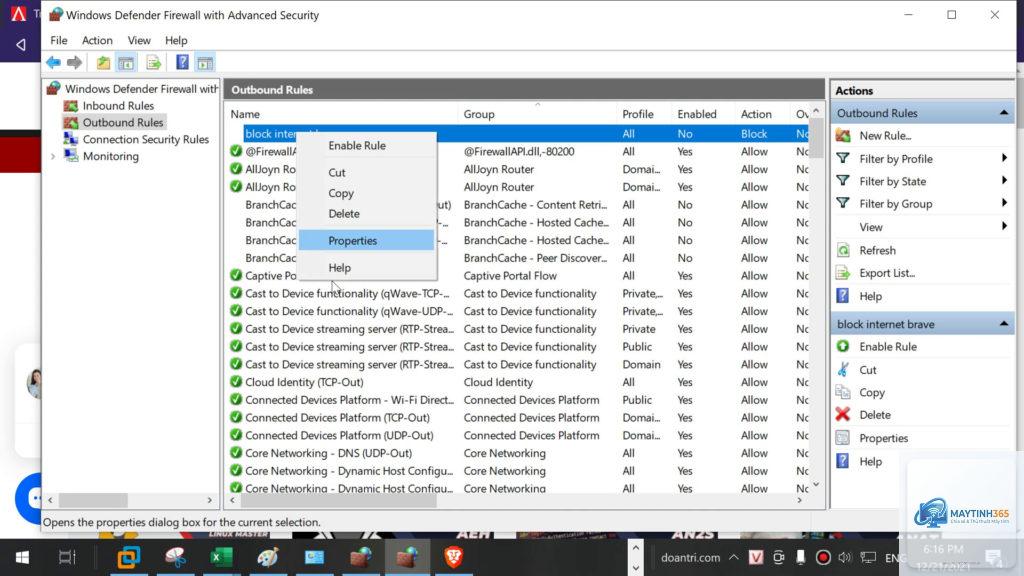Image resolution: width=1024 pixels, height=576 pixels.
Task: Click Export List icon in Actions pane
Action: click(843, 273)
